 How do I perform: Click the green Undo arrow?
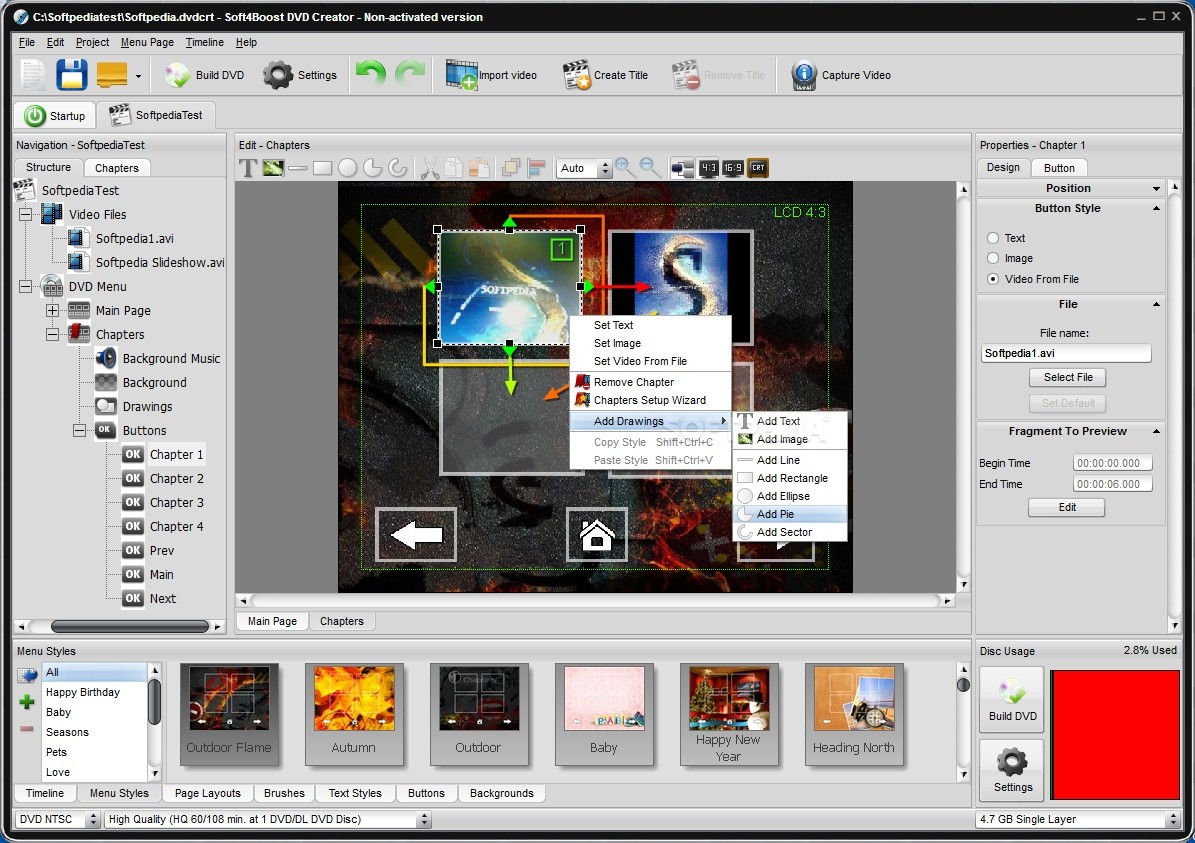[370, 74]
